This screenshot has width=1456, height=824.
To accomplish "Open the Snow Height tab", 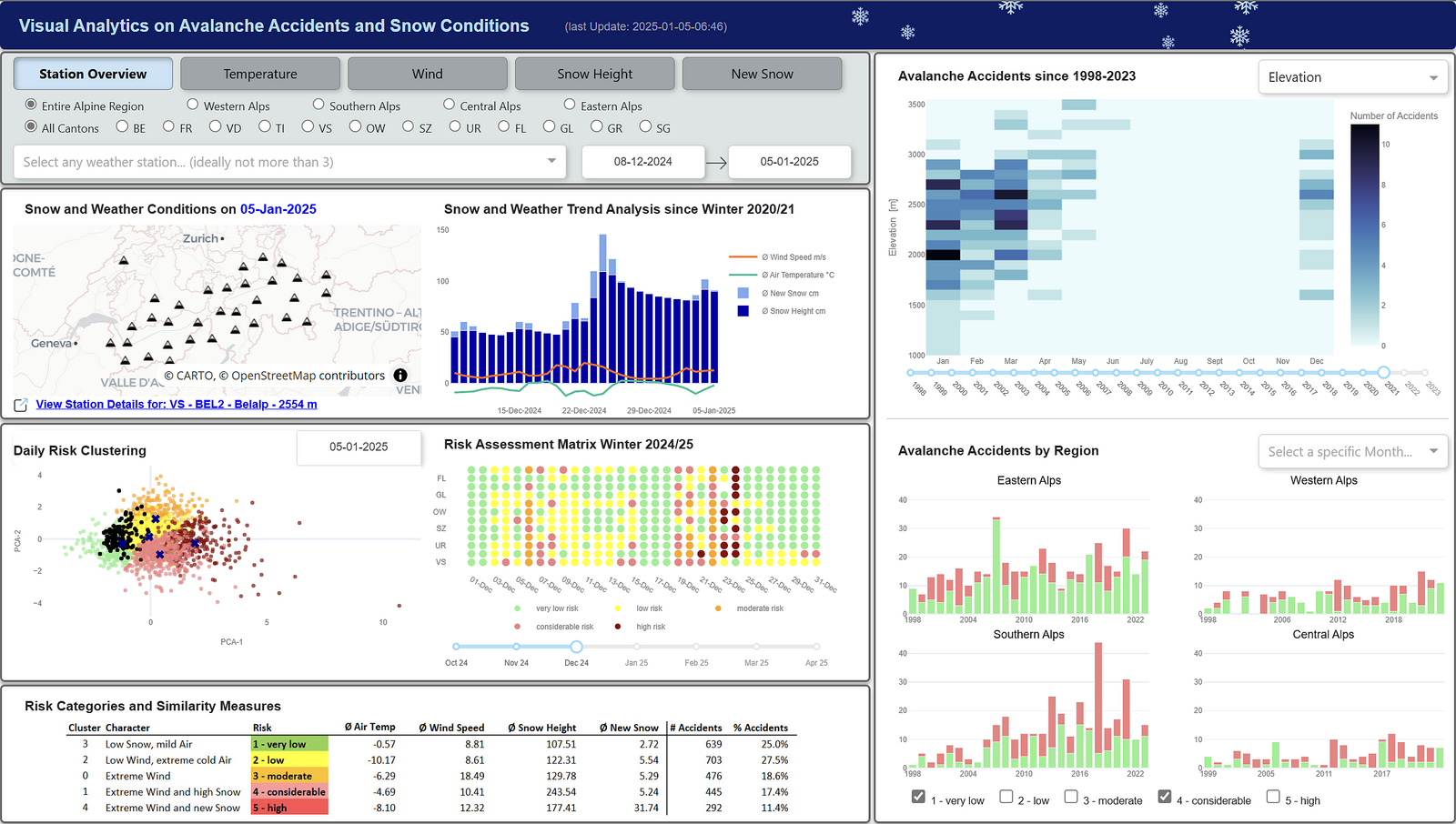I will point(594,74).
